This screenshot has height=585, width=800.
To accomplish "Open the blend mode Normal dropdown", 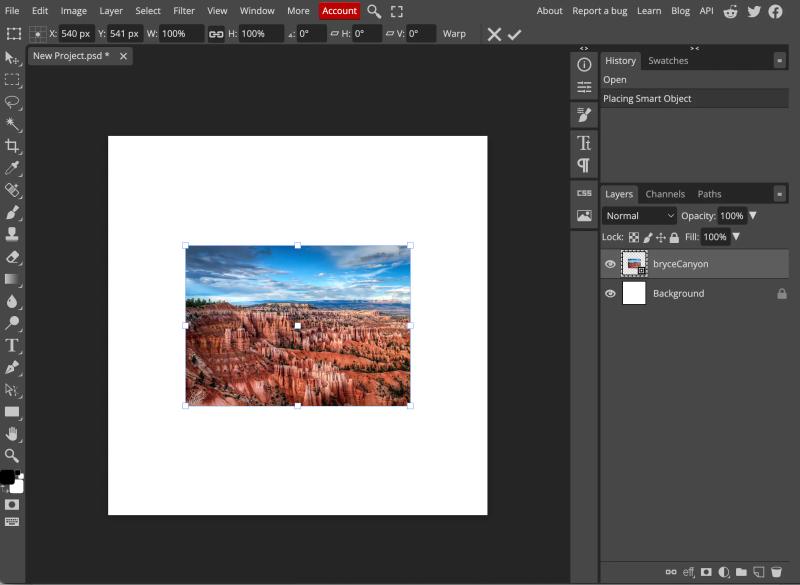I will (x=639, y=216).
